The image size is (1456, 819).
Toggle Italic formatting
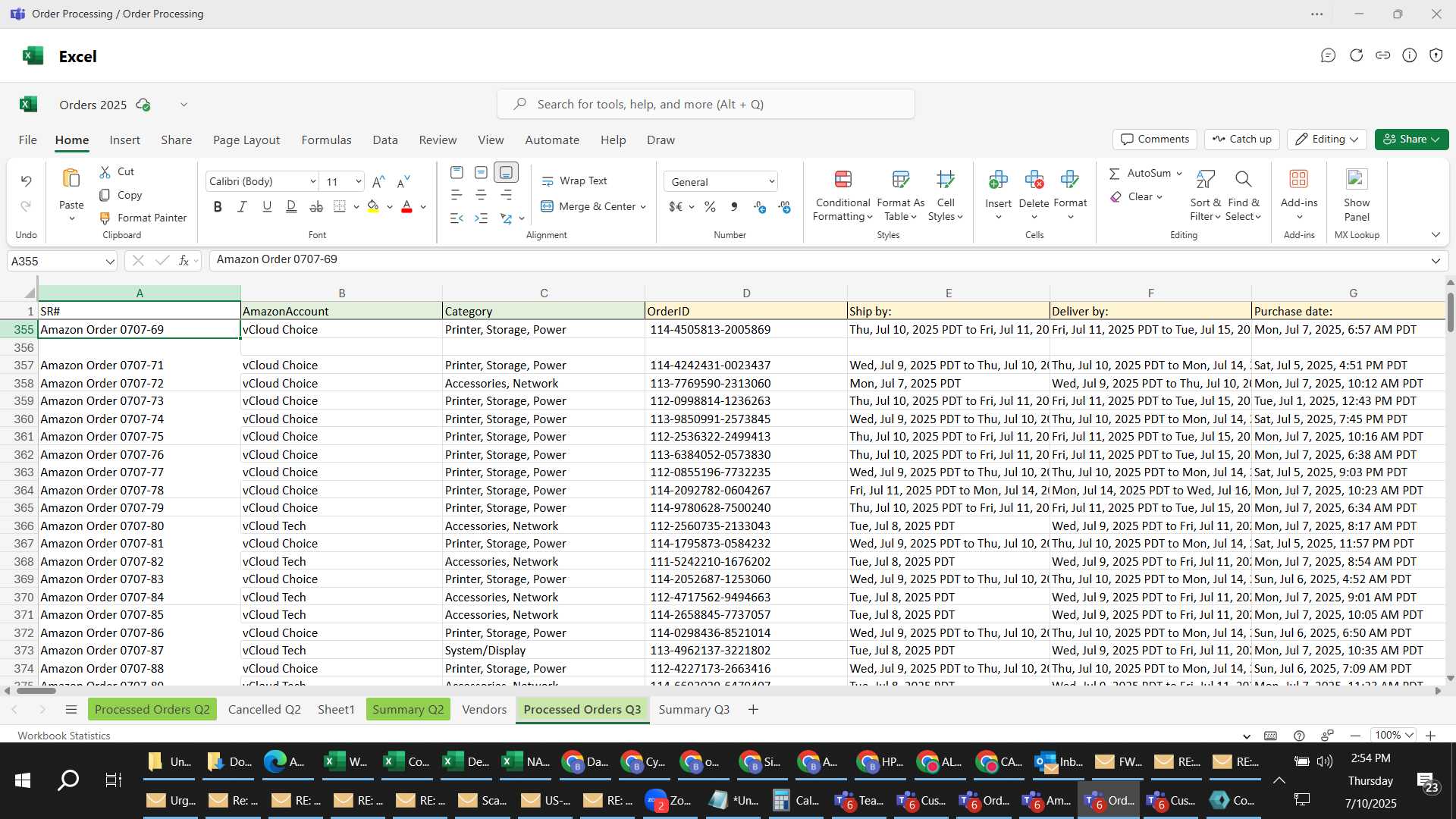242,206
